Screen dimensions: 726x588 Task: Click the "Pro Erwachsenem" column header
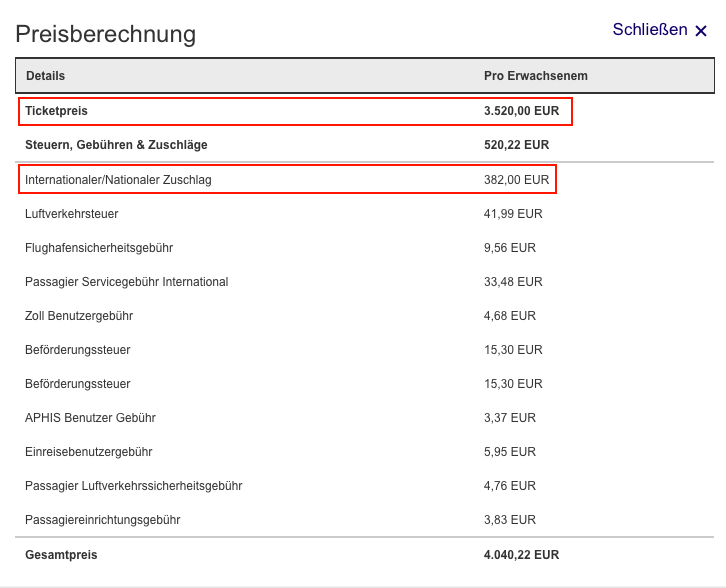535,76
